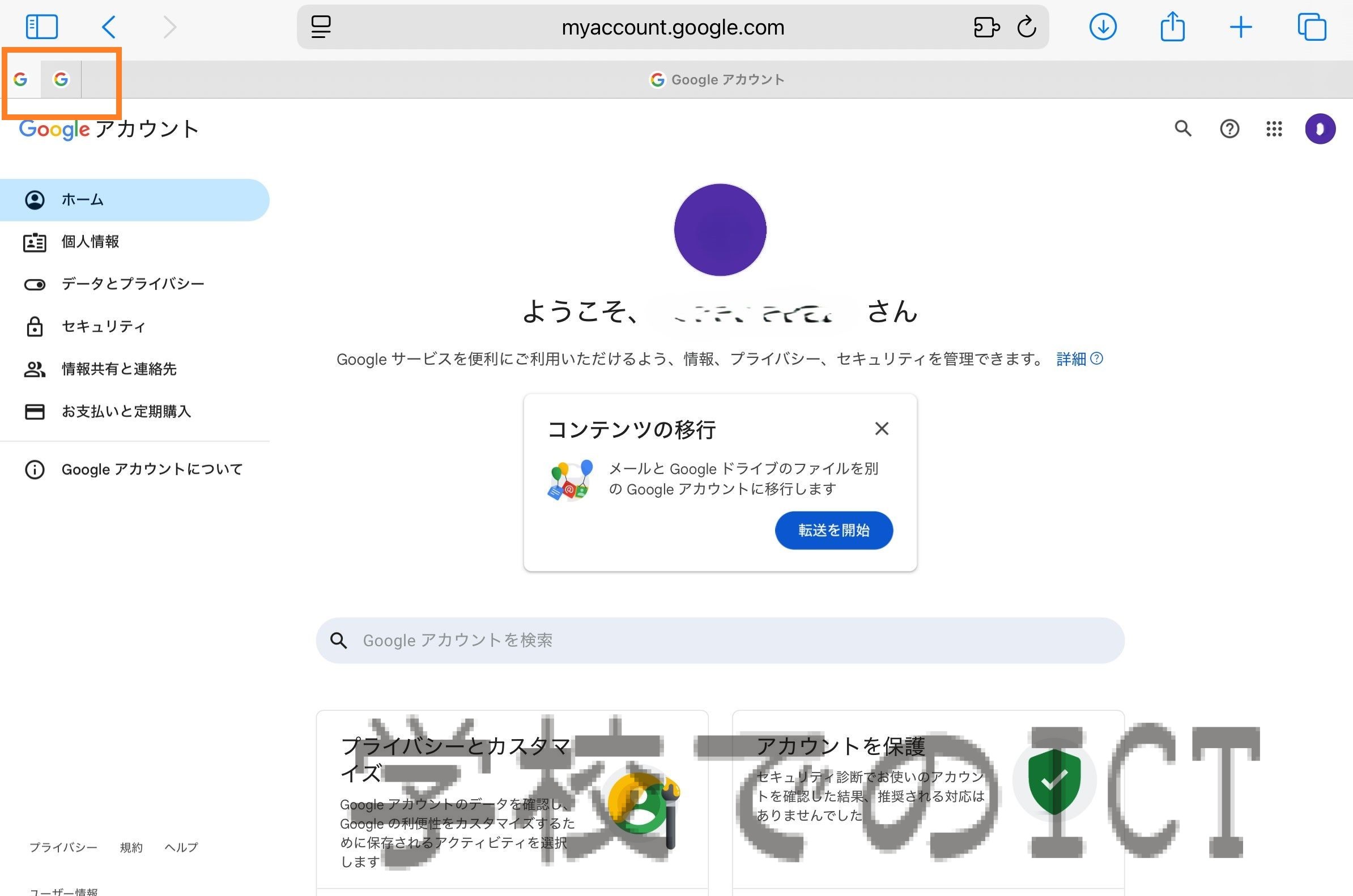The width and height of the screenshot is (1353, 896).
Task: Open the search magnifier icon in the page header
Action: [1182, 129]
